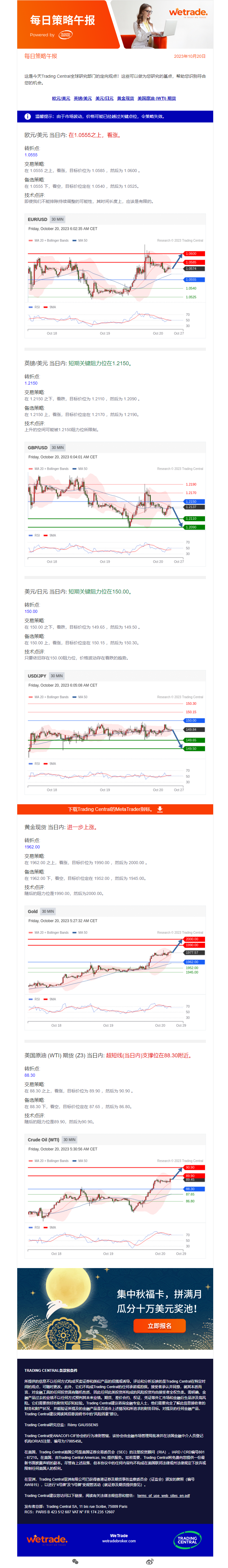The height and width of the screenshot is (1568, 228).
Task: Click the 欧元/美元 当日内 heading
Action: coord(72,135)
